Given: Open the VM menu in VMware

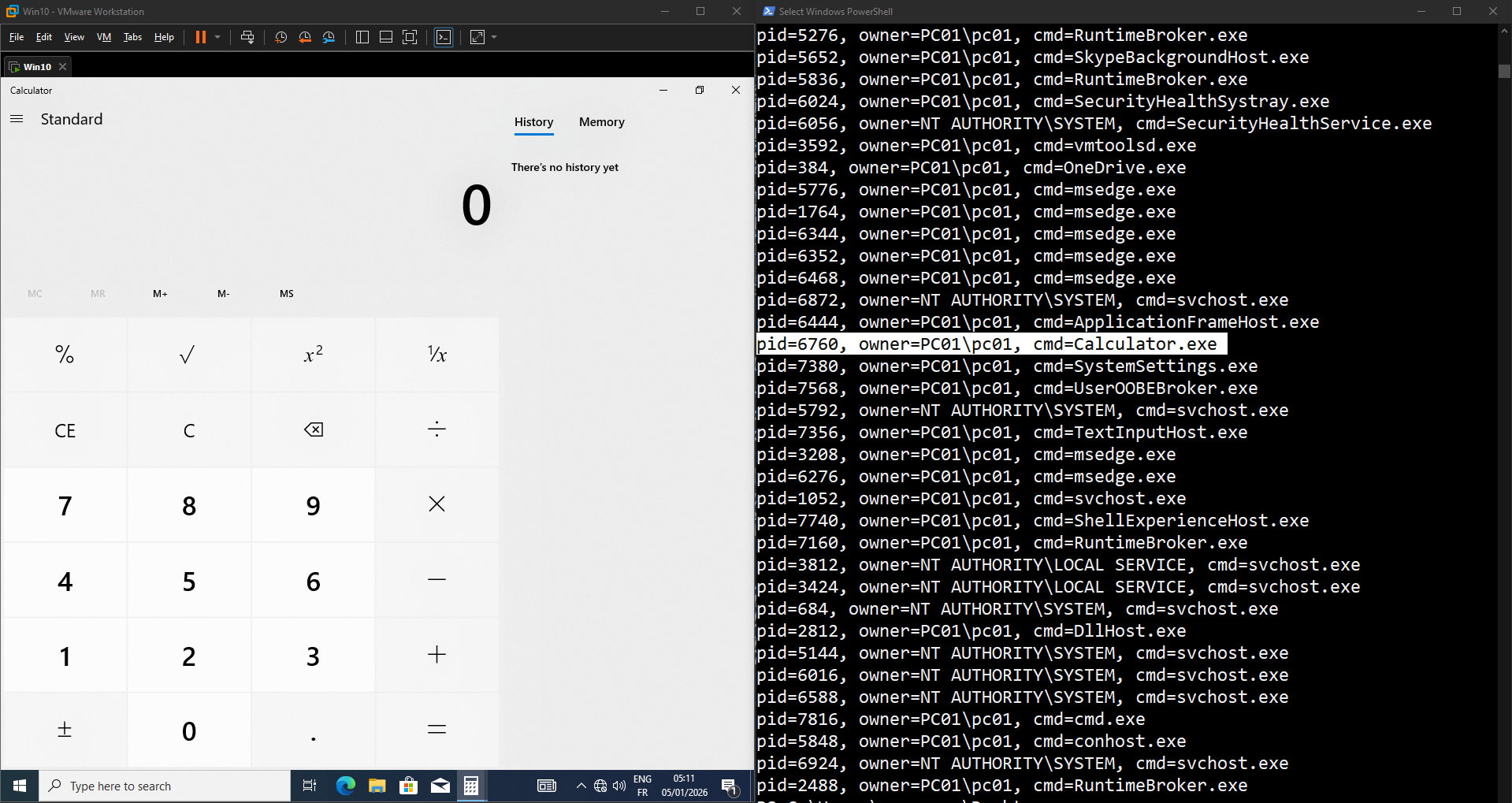Looking at the screenshot, I should pos(103,37).
